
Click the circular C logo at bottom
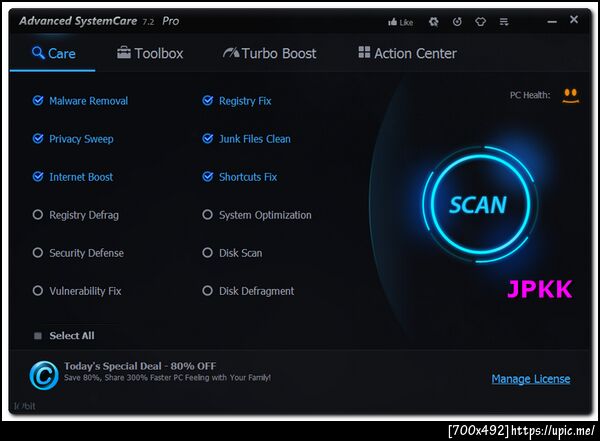pos(44,375)
